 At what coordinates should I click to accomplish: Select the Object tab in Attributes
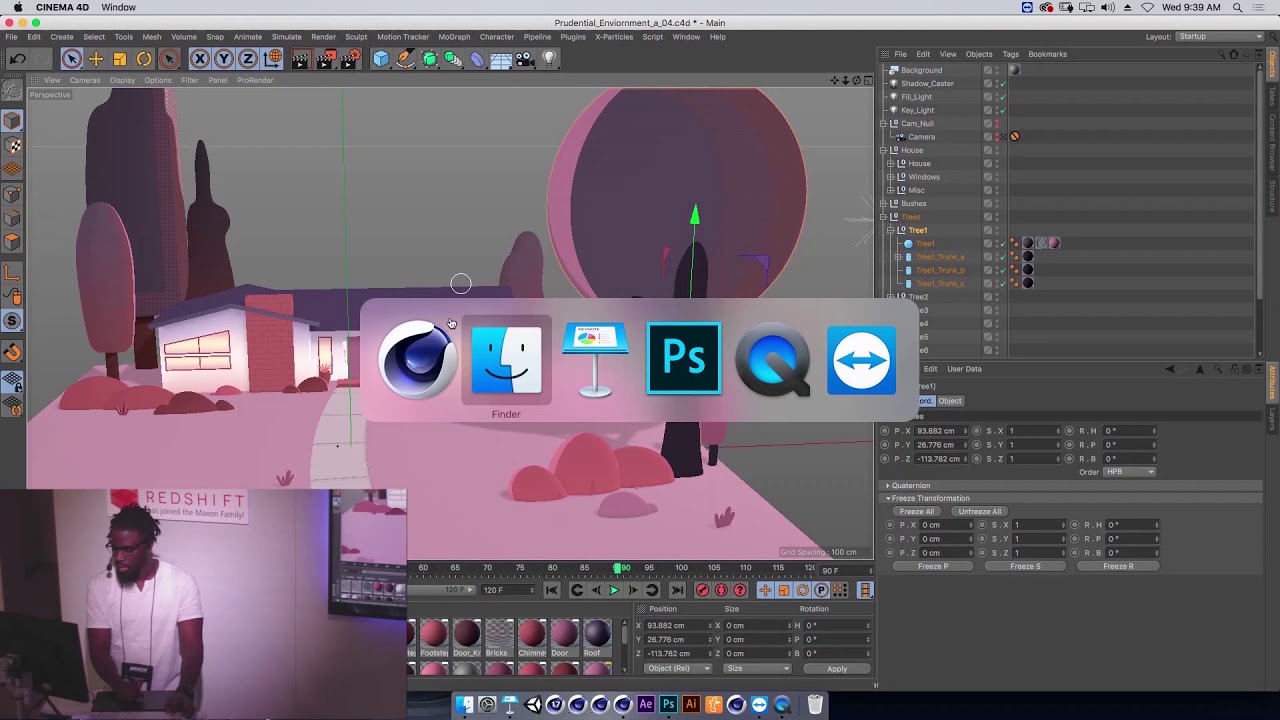(x=950, y=401)
